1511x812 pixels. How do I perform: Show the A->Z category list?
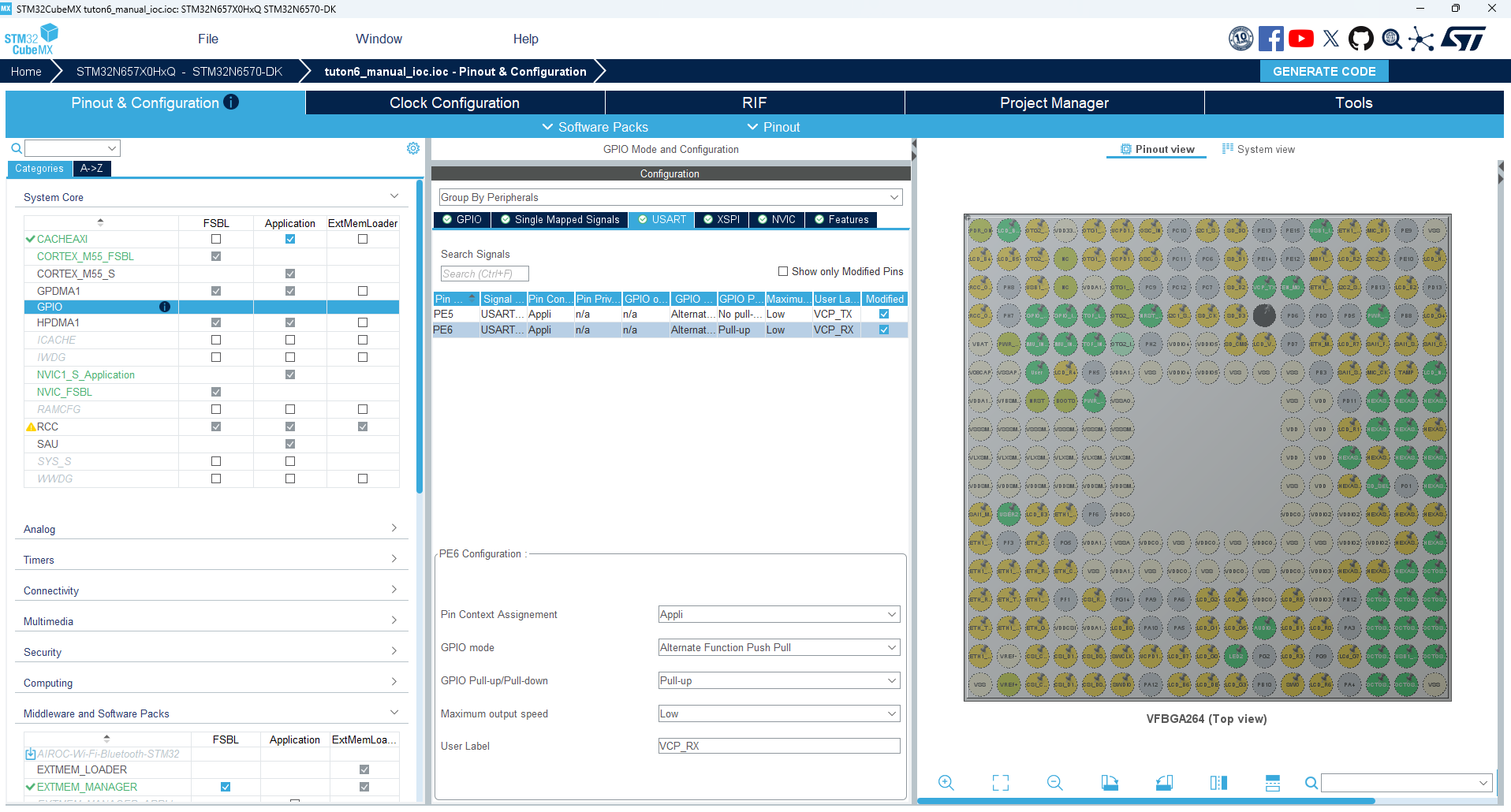pyautogui.click(x=91, y=168)
